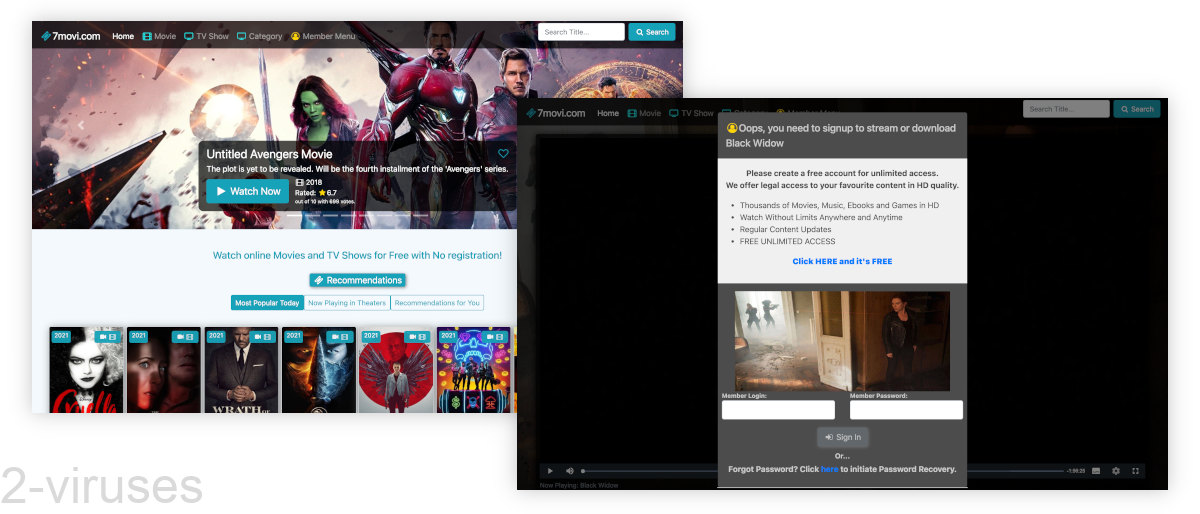This screenshot has width=1200, height=514.
Task: Click the user icon in the signup dialog header
Action: (x=731, y=128)
